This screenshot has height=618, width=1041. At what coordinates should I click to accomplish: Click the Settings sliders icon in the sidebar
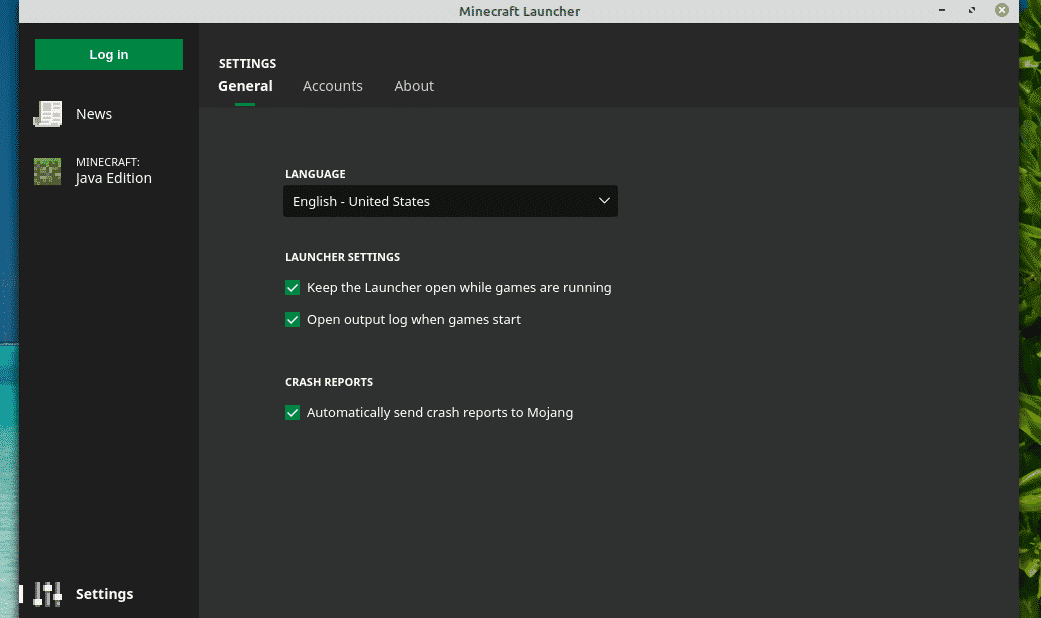[47, 594]
